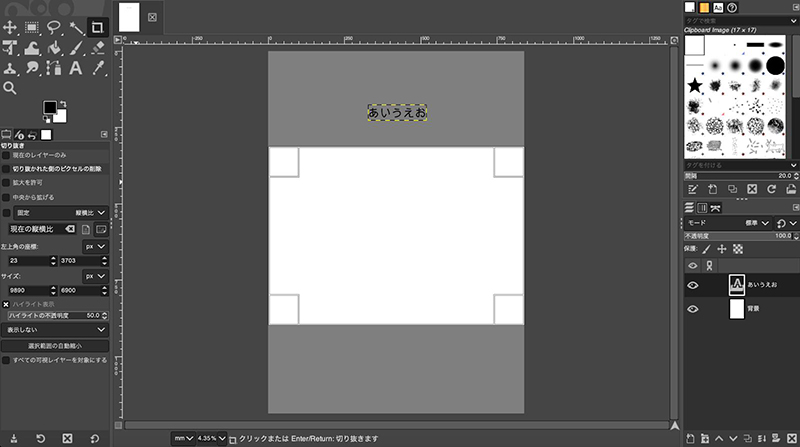This screenshot has height=447, width=800.
Task: Select the Color Picker eyedropper tool
Action: point(97,68)
